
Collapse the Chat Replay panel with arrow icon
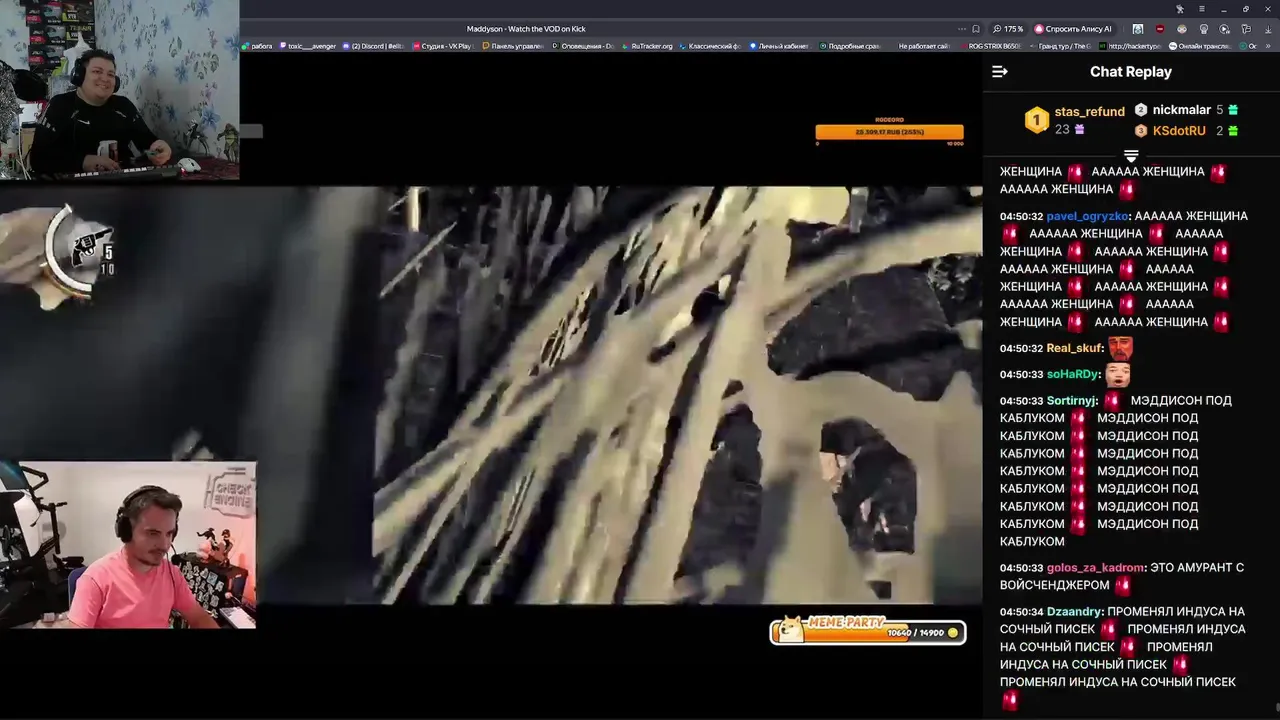[x=999, y=72]
